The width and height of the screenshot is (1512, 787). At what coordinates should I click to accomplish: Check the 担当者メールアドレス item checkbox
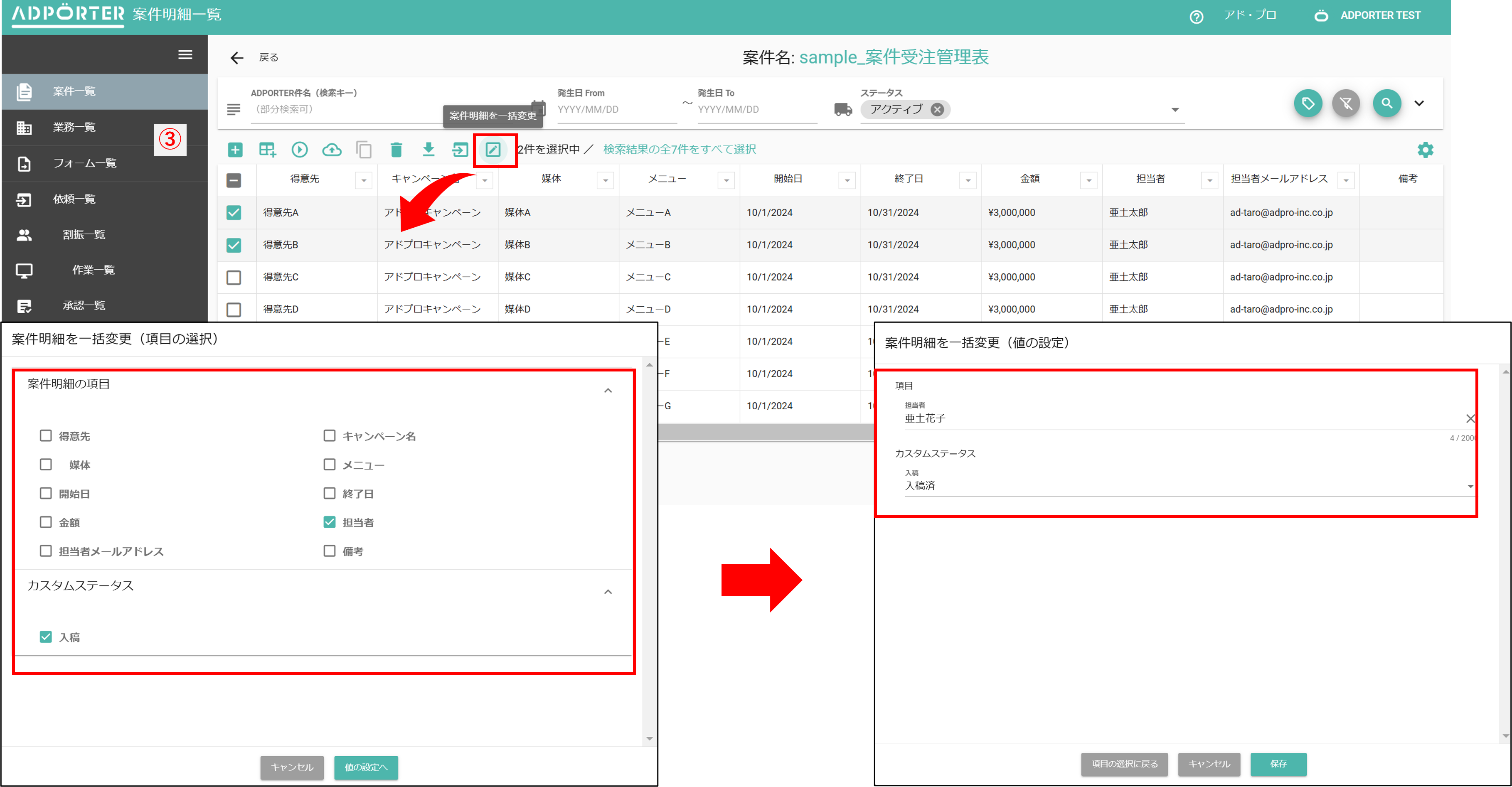pos(46,551)
